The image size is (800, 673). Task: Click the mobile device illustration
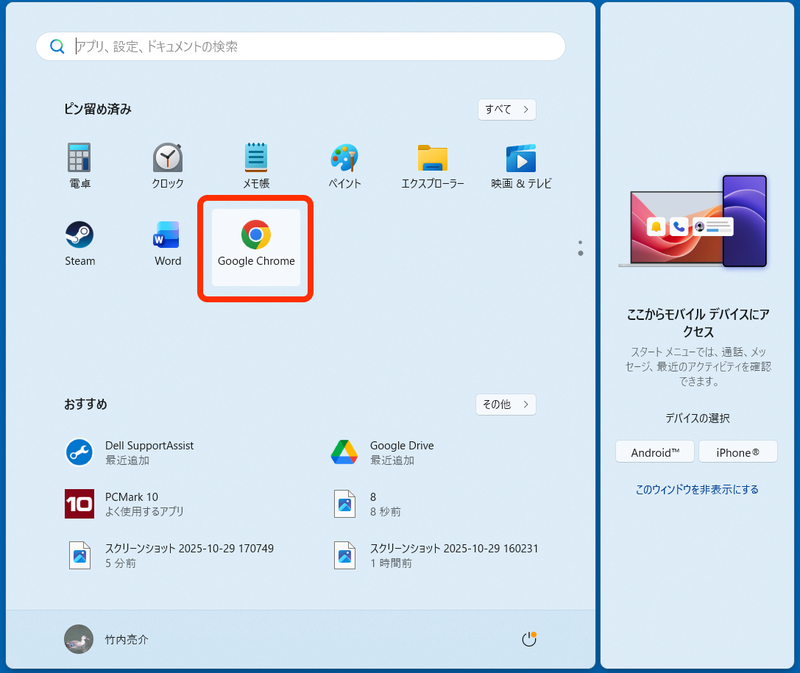click(693, 221)
